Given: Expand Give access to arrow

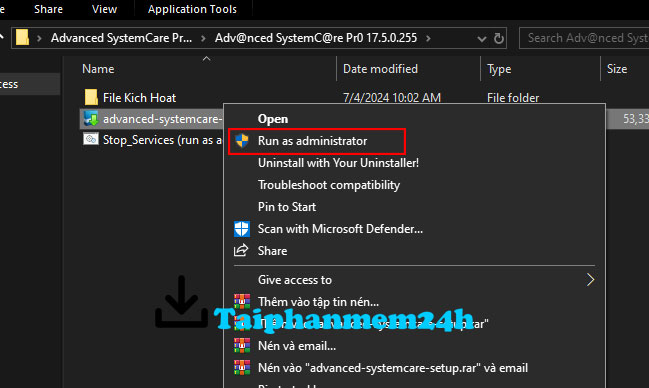Looking at the screenshot, I should 591,280.
